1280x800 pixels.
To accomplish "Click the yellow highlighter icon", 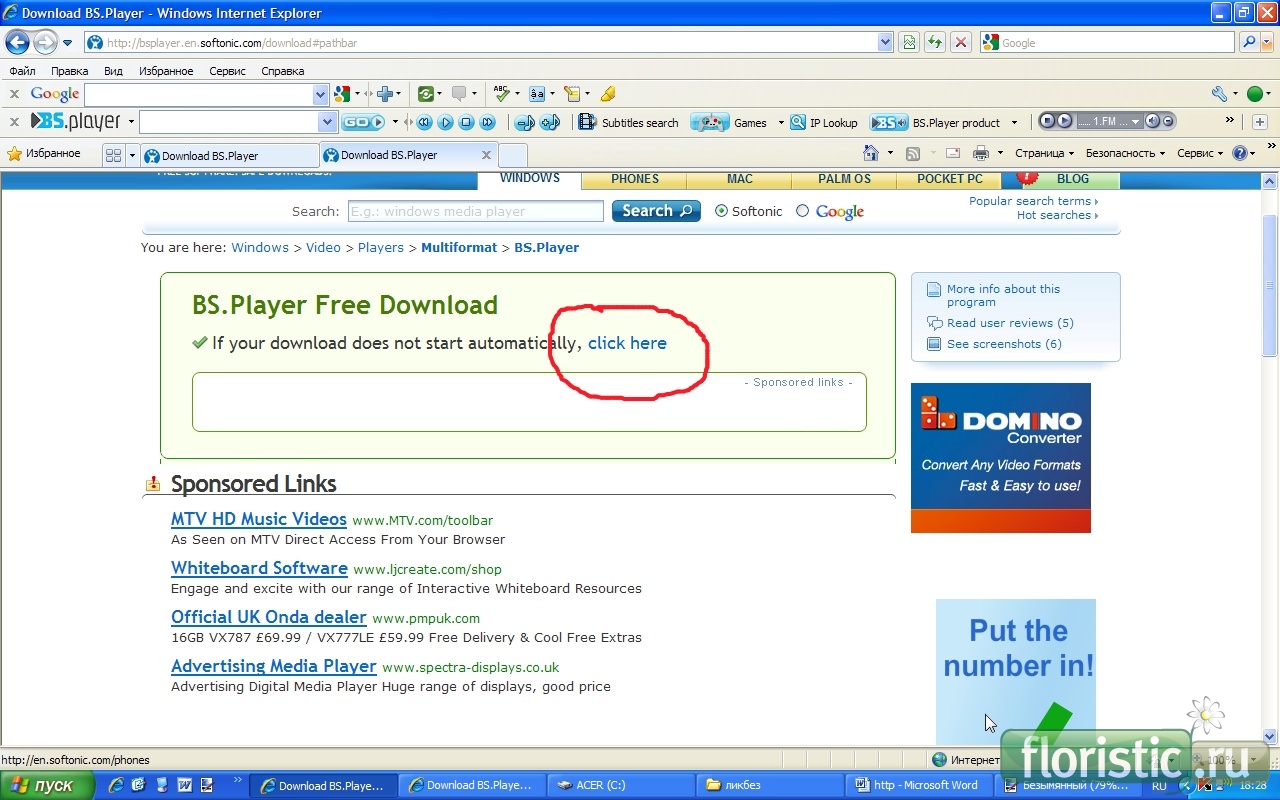I will (607, 94).
